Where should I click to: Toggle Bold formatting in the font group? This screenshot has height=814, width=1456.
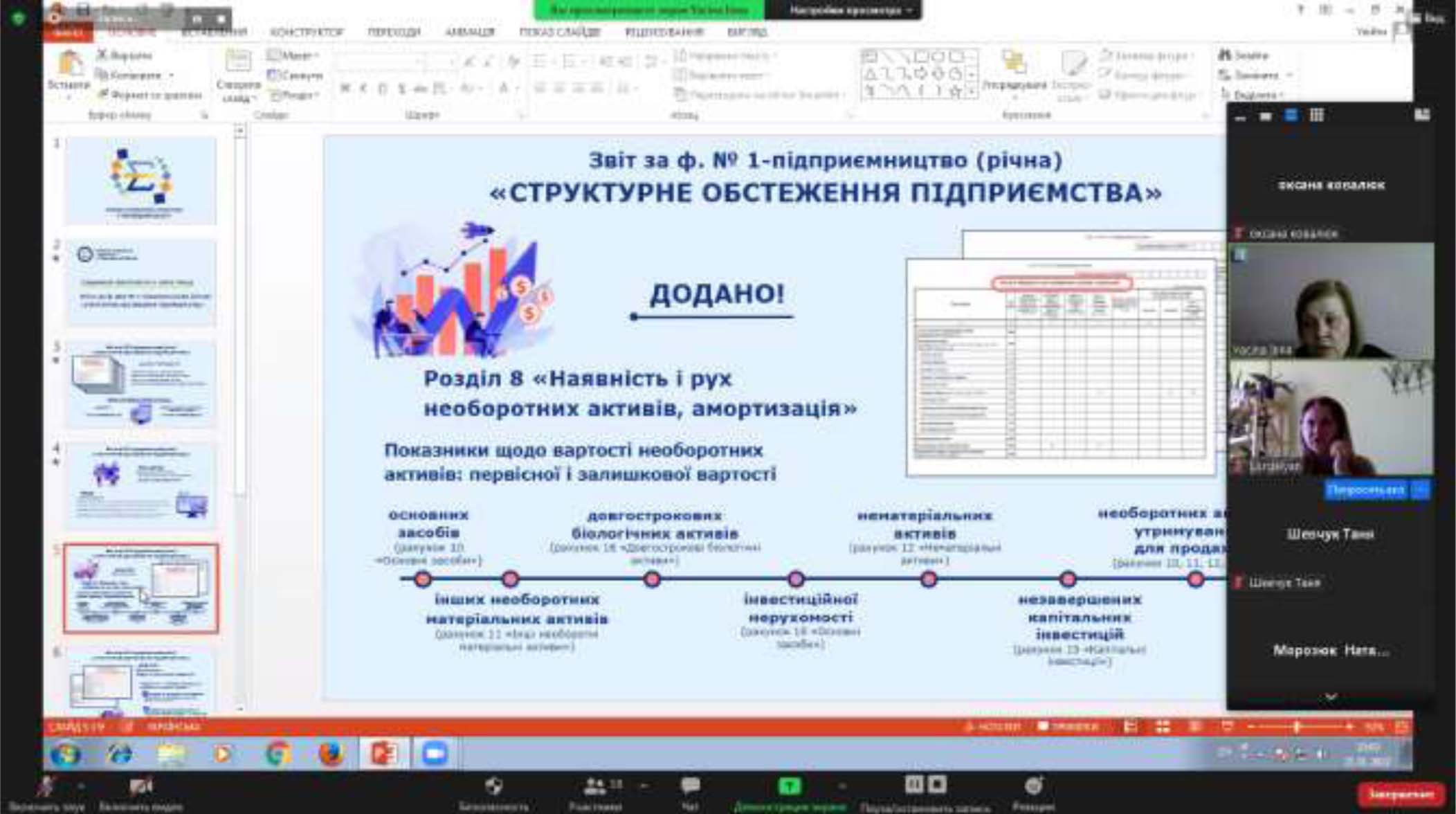(344, 88)
